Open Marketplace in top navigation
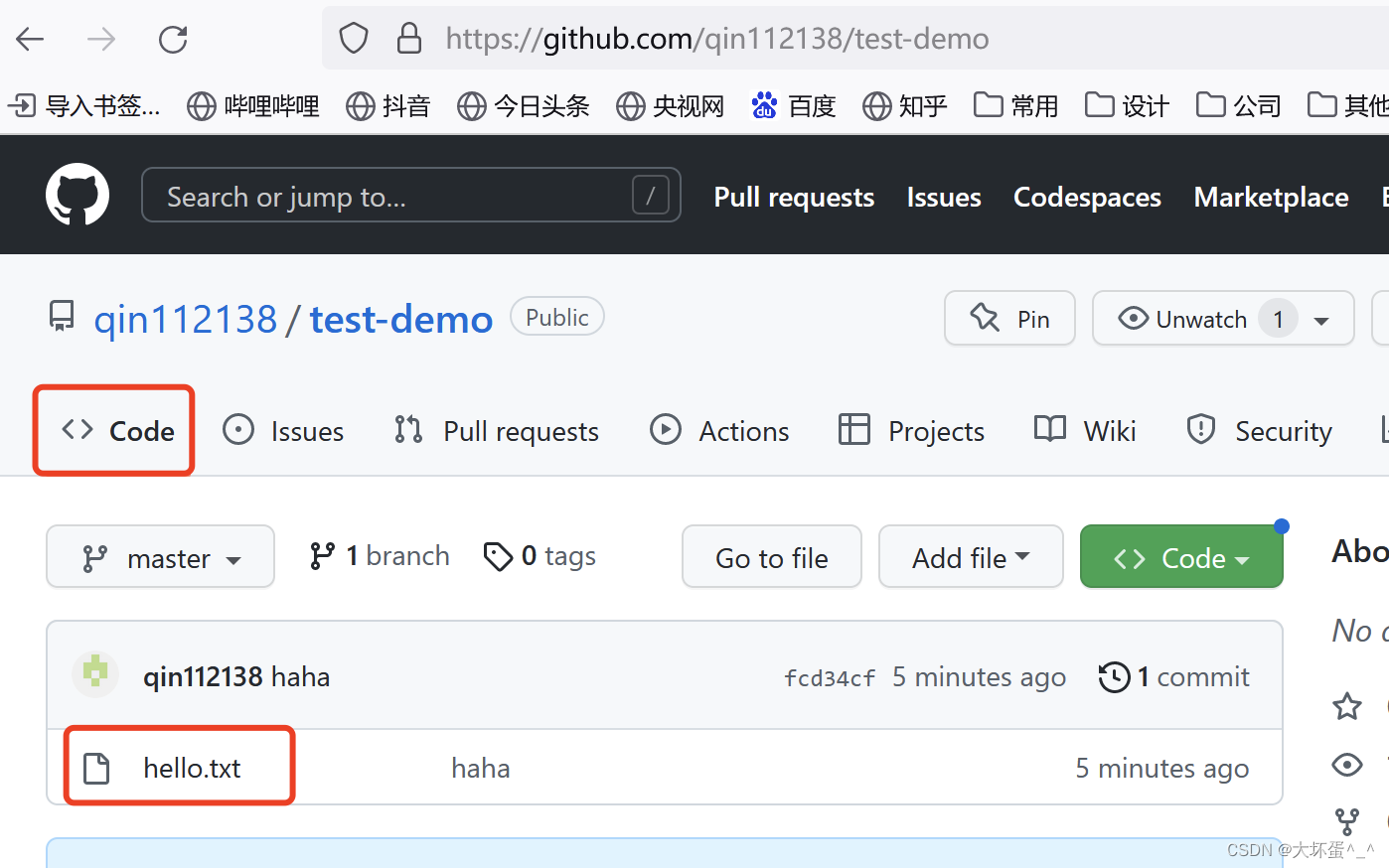The width and height of the screenshot is (1389, 868). pos(1271,197)
